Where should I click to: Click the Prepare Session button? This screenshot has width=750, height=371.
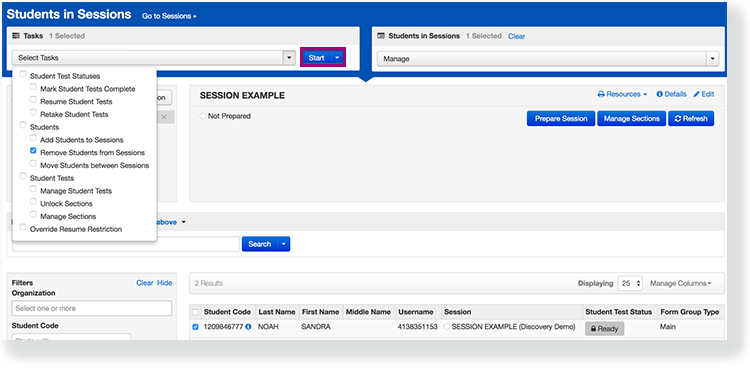pyautogui.click(x=561, y=119)
